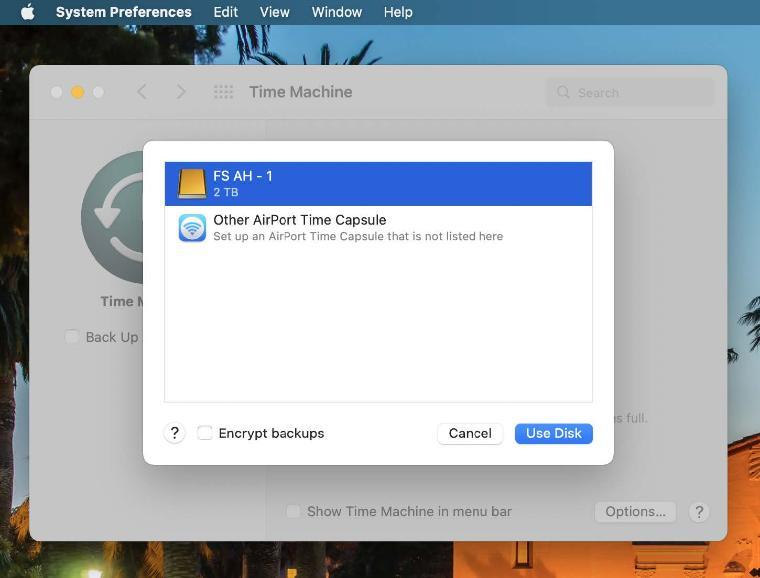Open the View menu
Screen dimensions: 760x578
click(x=274, y=12)
